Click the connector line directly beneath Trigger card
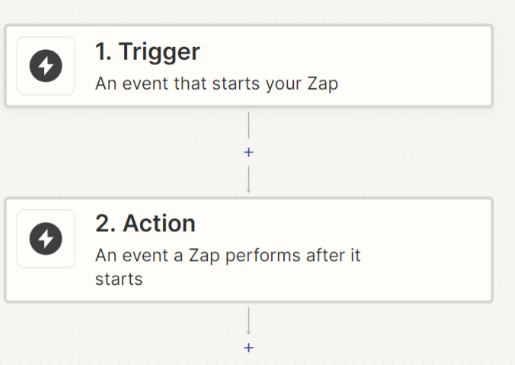The height and width of the screenshot is (365, 515). coord(249,125)
